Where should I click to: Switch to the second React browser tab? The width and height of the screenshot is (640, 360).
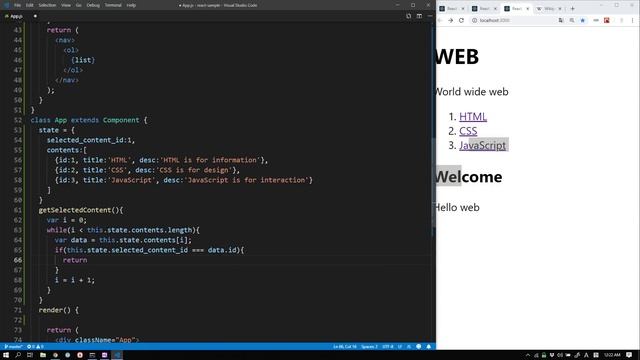pos(484,9)
